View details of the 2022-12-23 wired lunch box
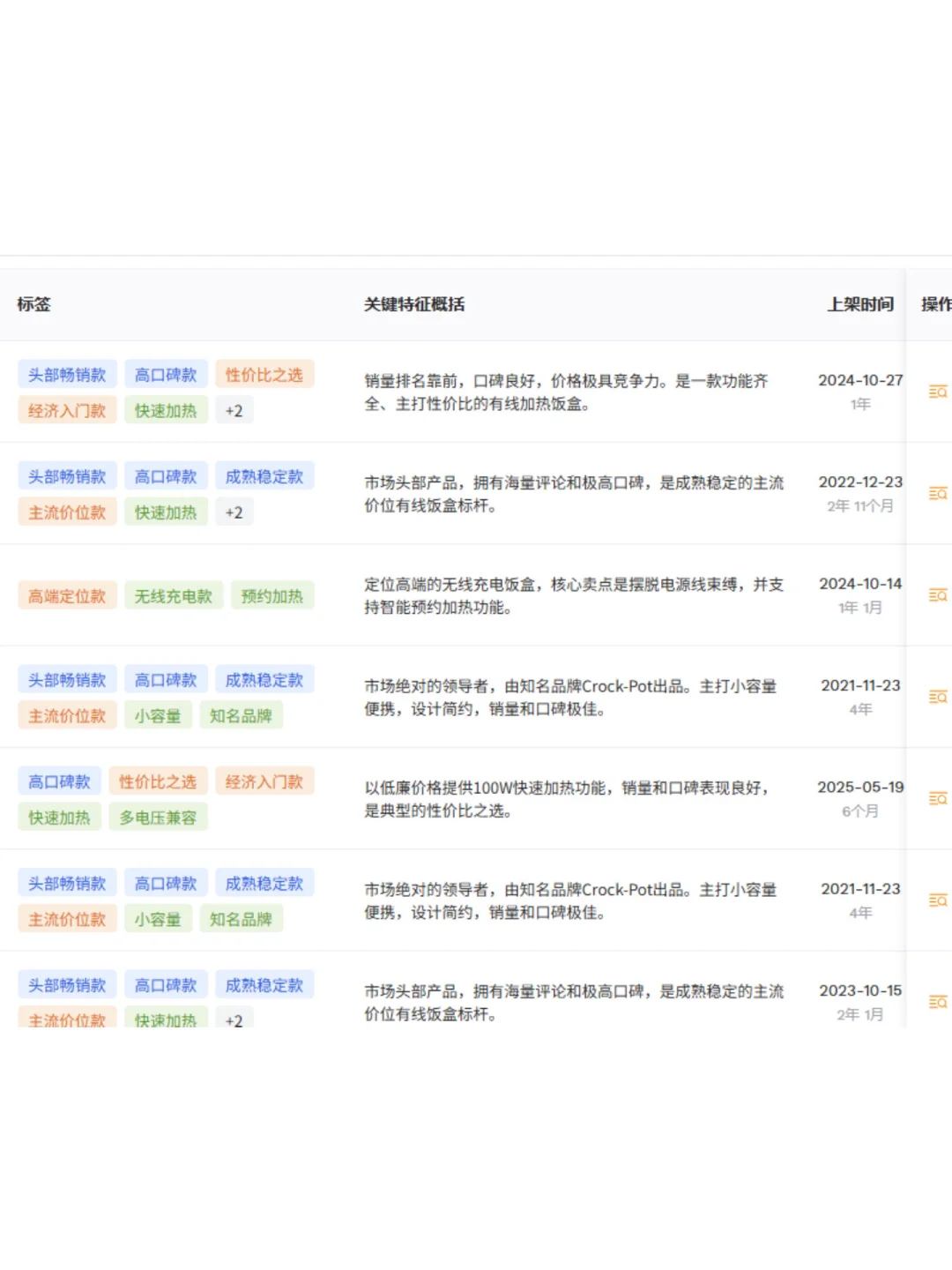 [936, 493]
